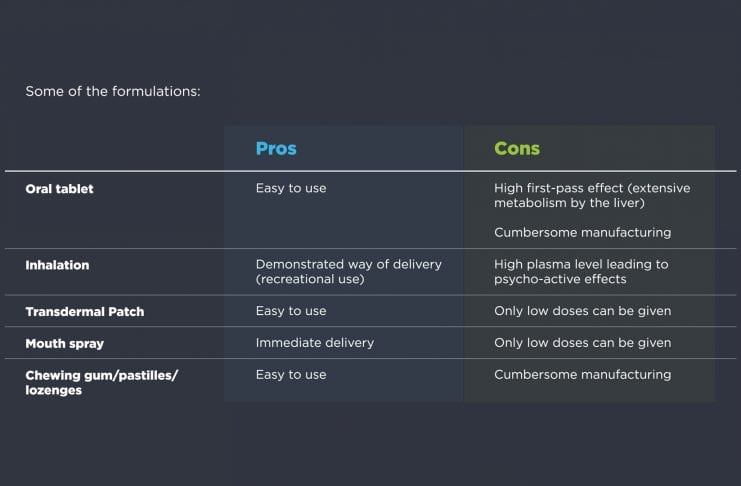Screen dimensions: 741x486
Task: Click Chewing gum 'Easy to use' cell
Action: (x=291, y=374)
